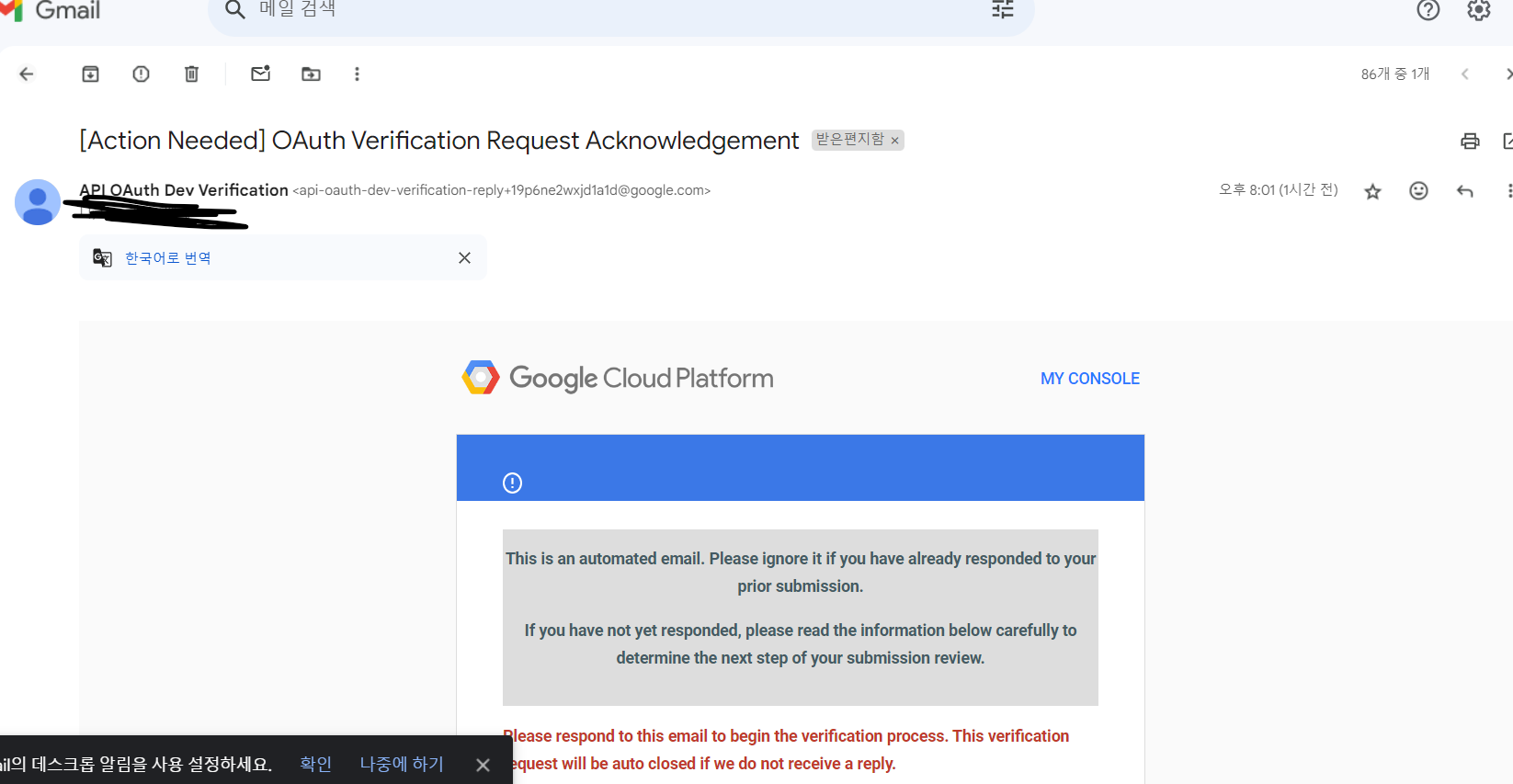Viewport: 1513px width, 784px height.
Task: Choose 나중에 하기 for notifications
Action: pyautogui.click(x=402, y=764)
